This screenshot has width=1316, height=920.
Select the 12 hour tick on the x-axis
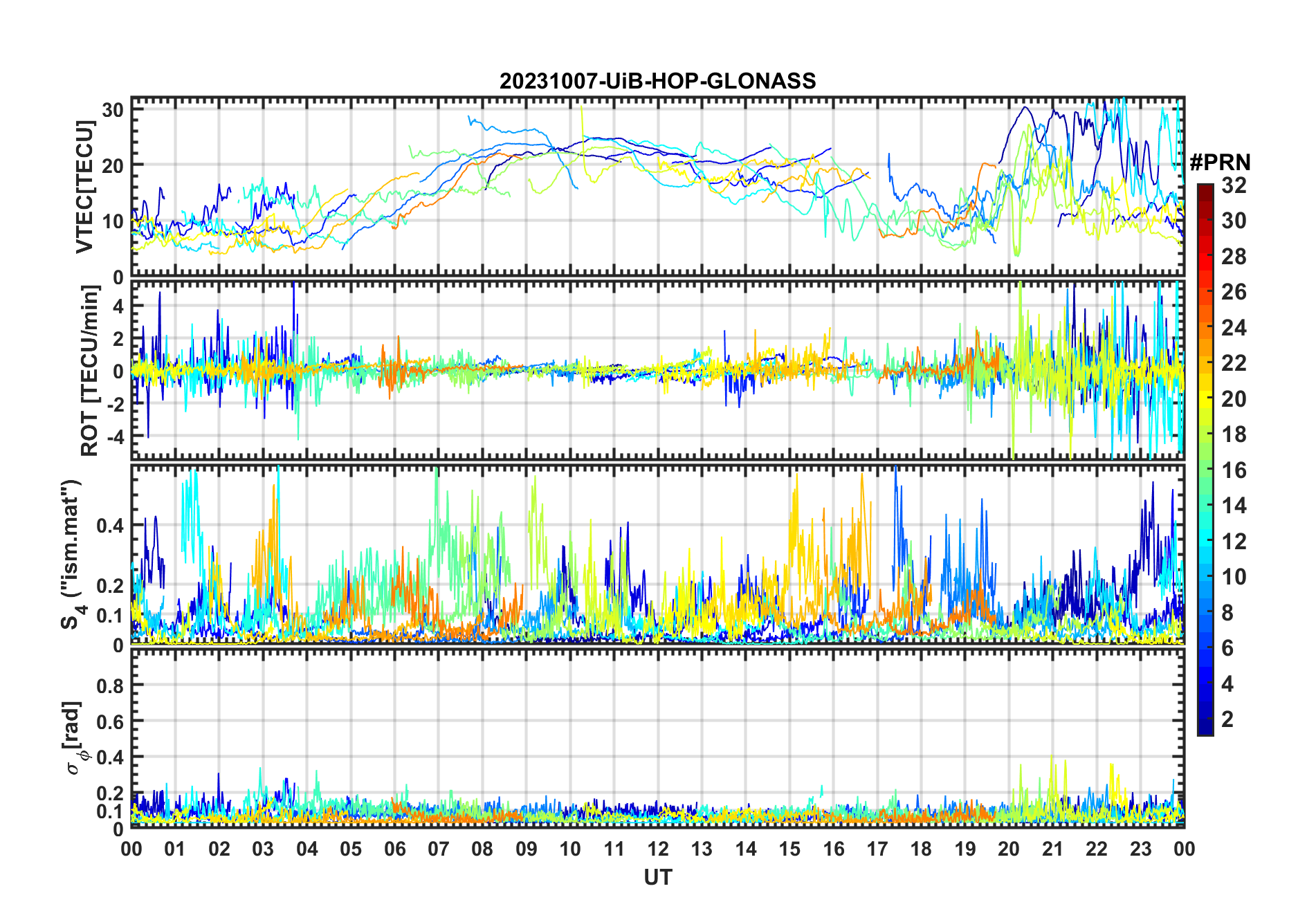coord(657,849)
